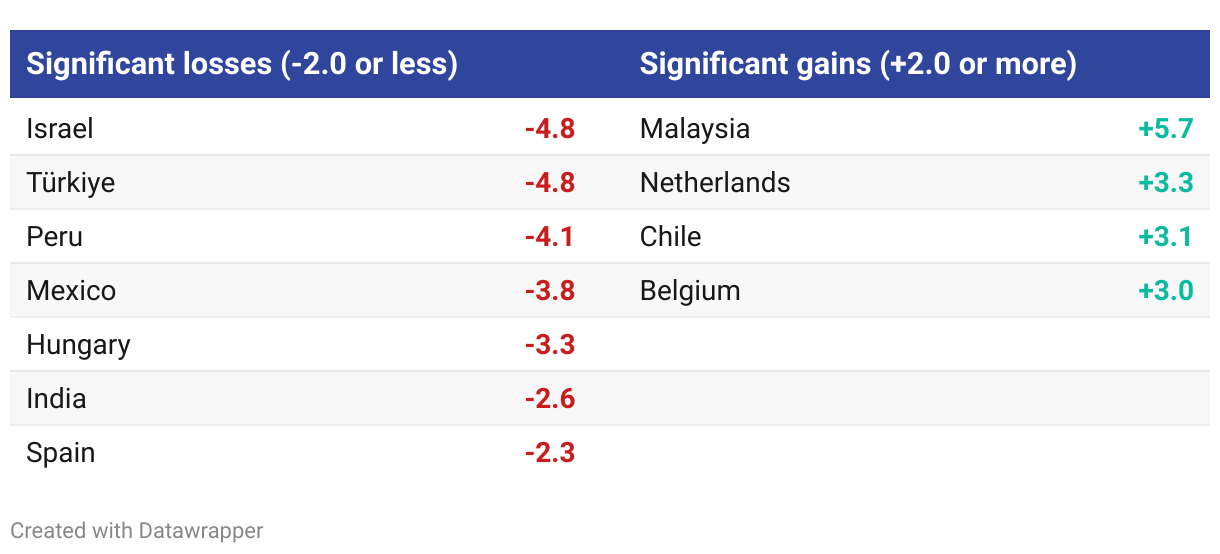Select the Netherlands cell

(x=715, y=182)
